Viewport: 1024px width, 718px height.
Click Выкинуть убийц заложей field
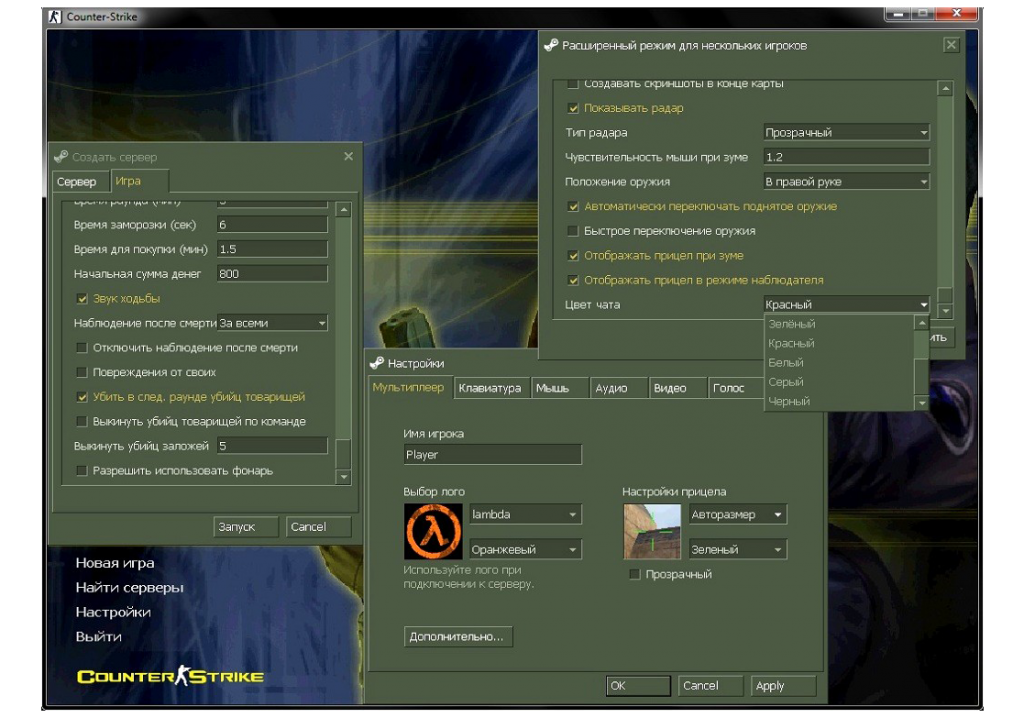click(x=272, y=446)
